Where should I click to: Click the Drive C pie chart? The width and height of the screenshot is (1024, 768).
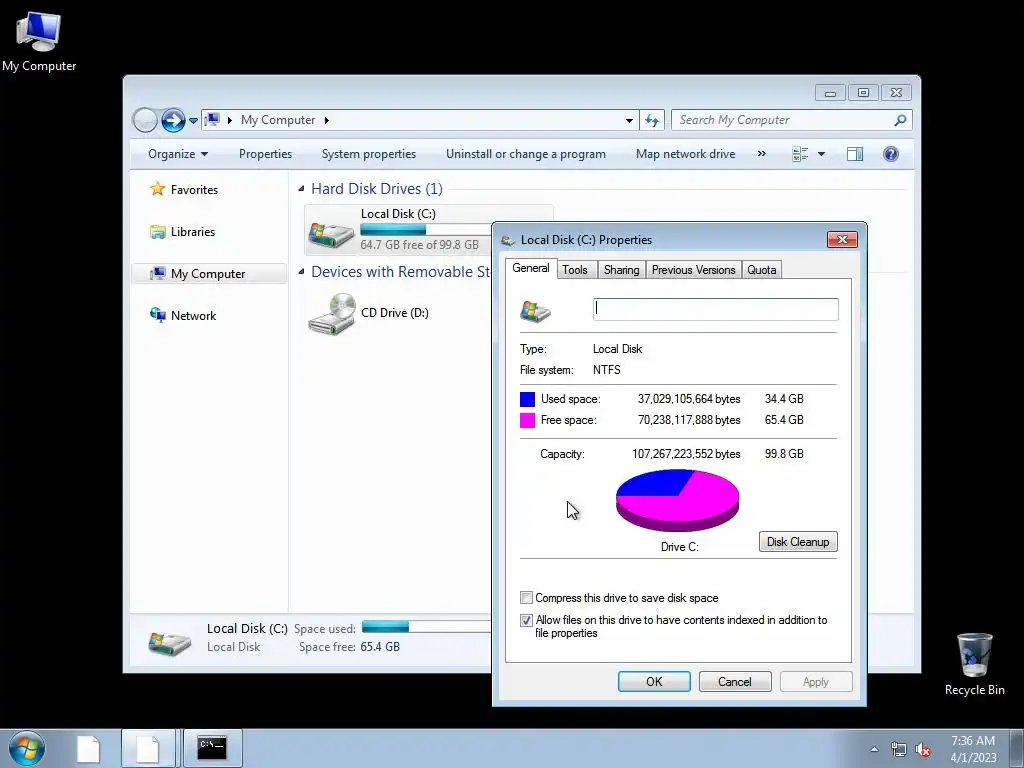point(677,500)
